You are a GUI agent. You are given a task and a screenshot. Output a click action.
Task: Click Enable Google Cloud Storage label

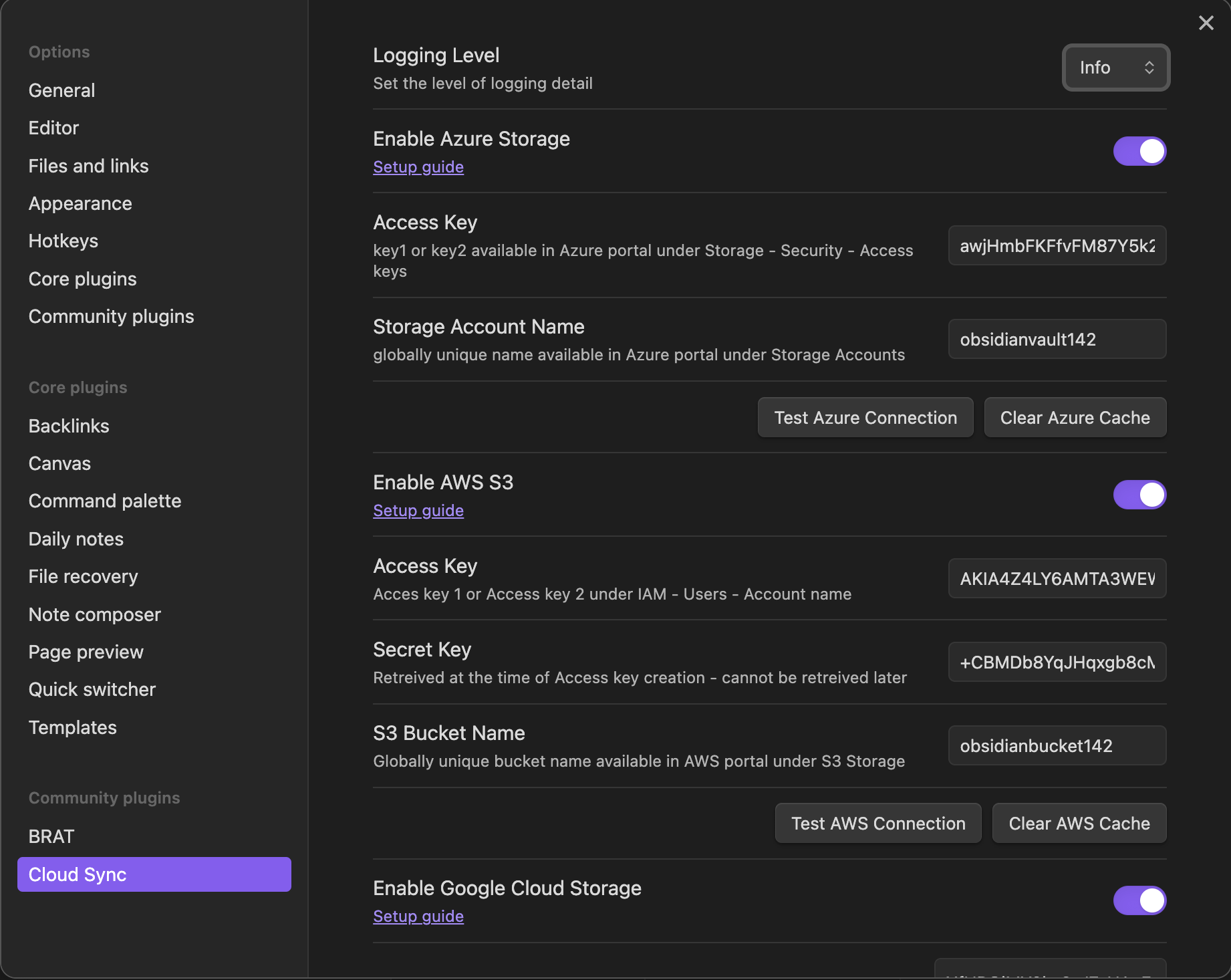[x=507, y=888]
